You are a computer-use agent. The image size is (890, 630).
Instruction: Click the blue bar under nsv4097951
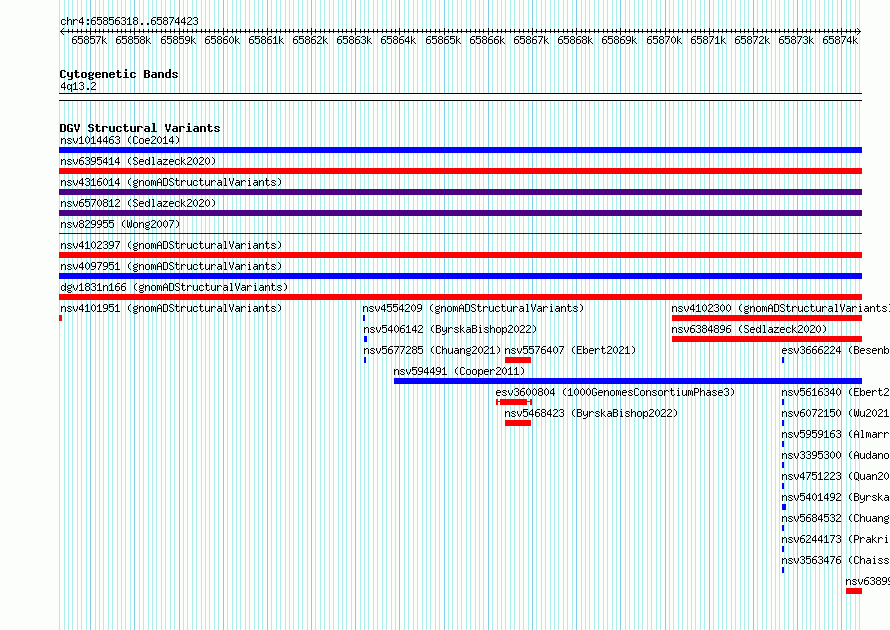(x=460, y=276)
